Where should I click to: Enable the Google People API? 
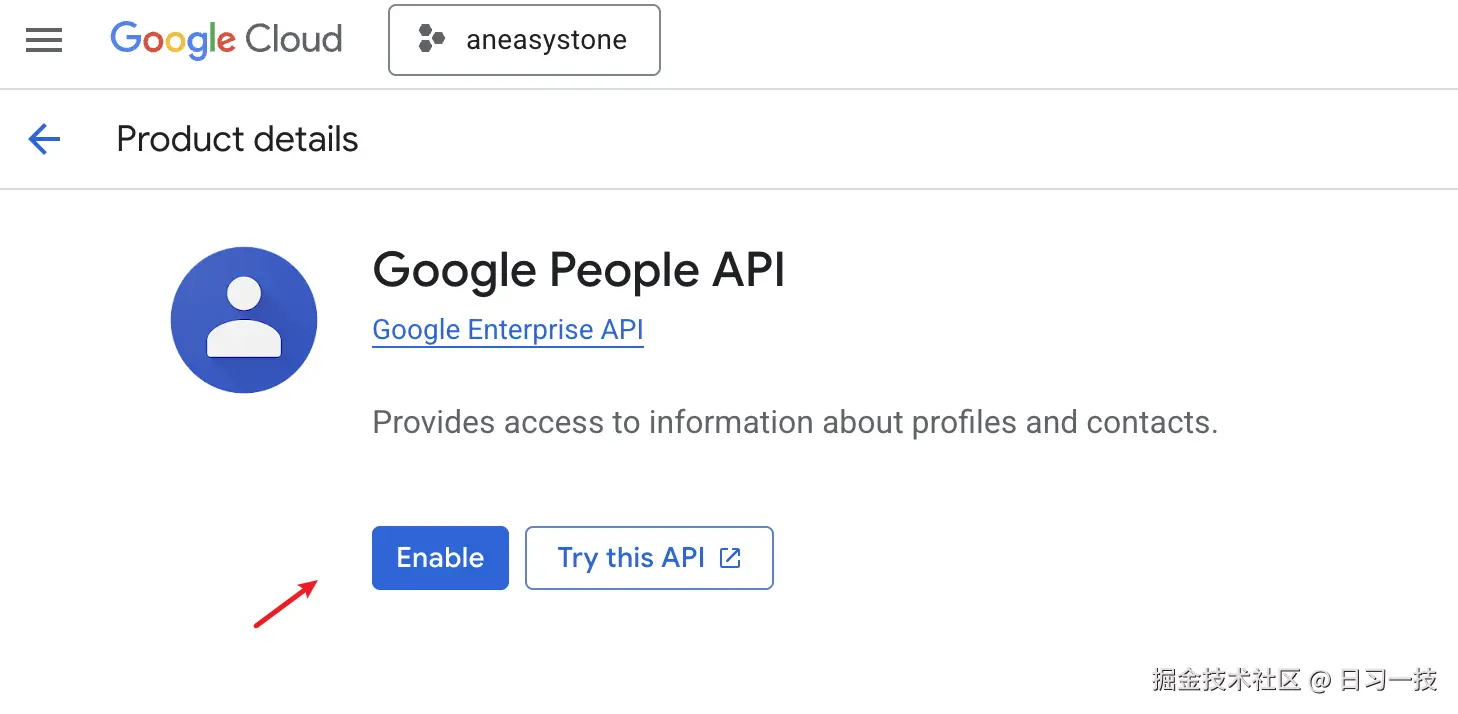(440, 558)
